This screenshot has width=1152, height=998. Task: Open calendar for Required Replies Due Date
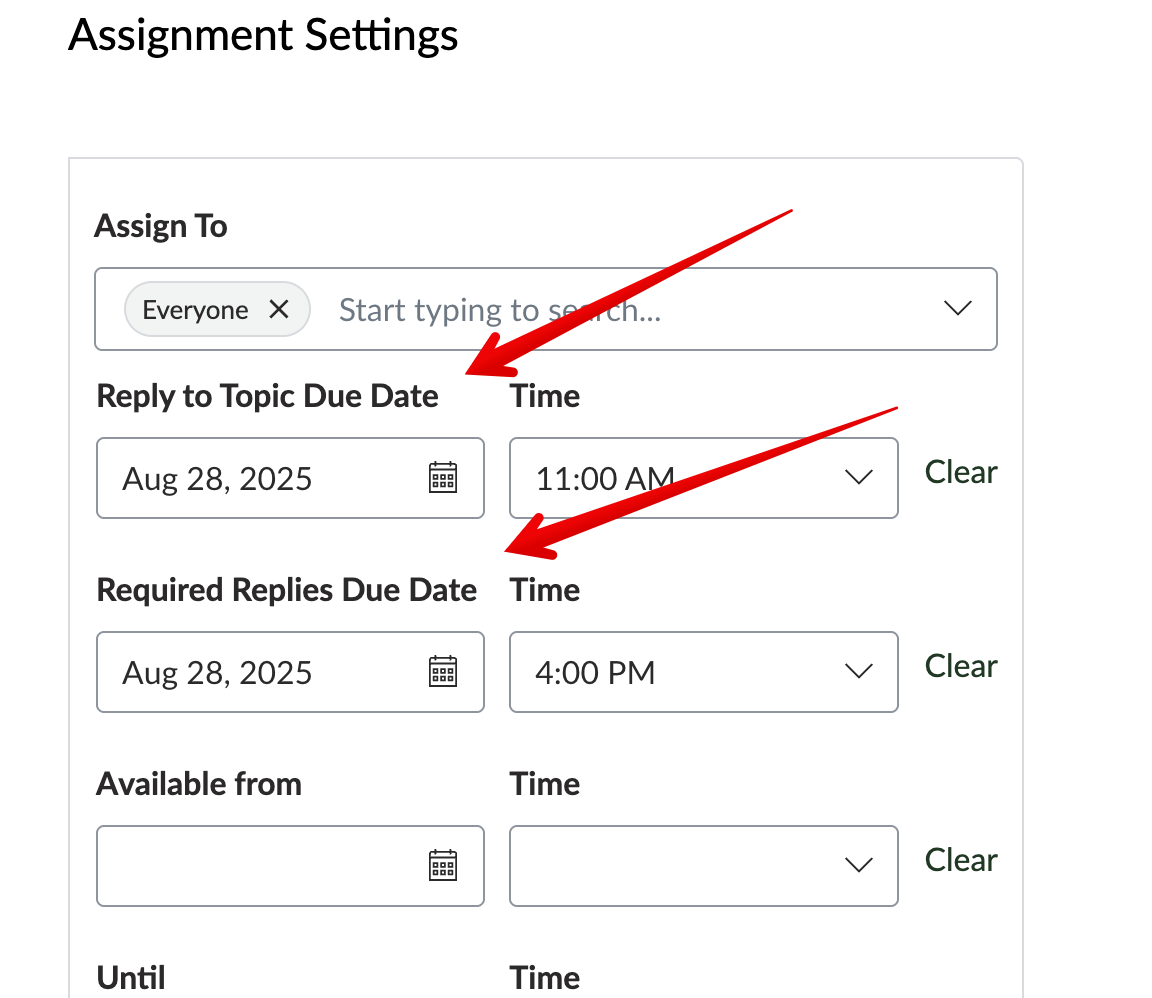coord(443,672)
